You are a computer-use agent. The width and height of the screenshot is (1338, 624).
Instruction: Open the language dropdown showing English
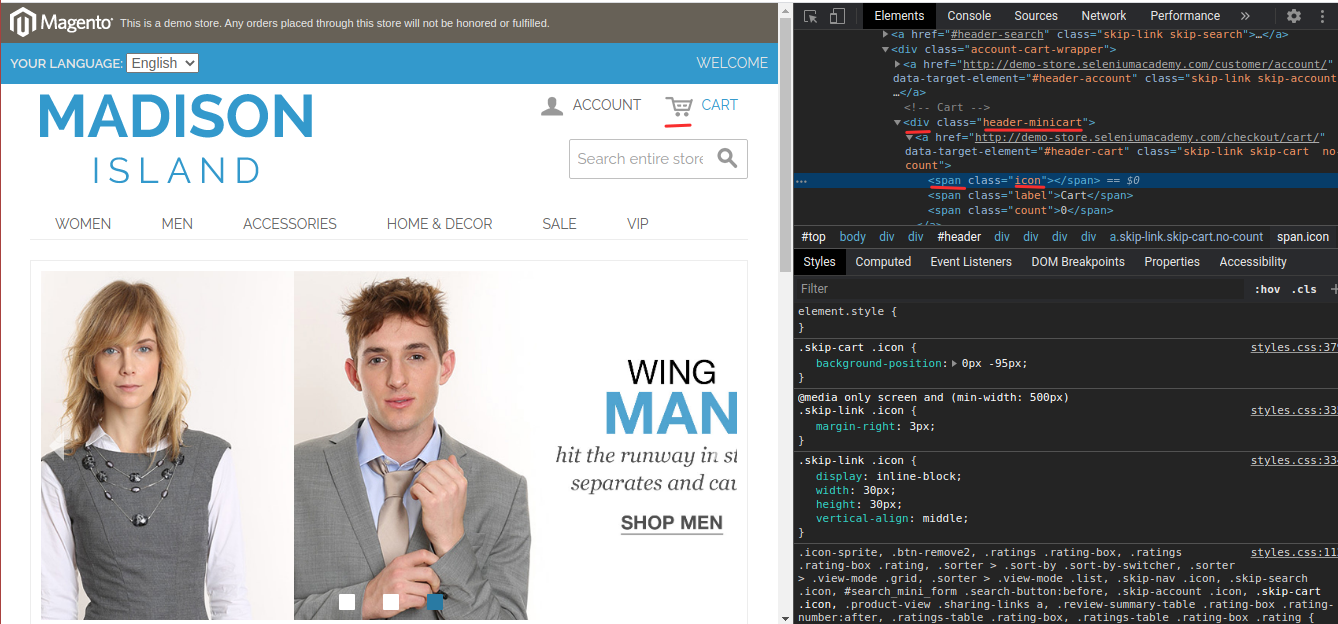162,63
